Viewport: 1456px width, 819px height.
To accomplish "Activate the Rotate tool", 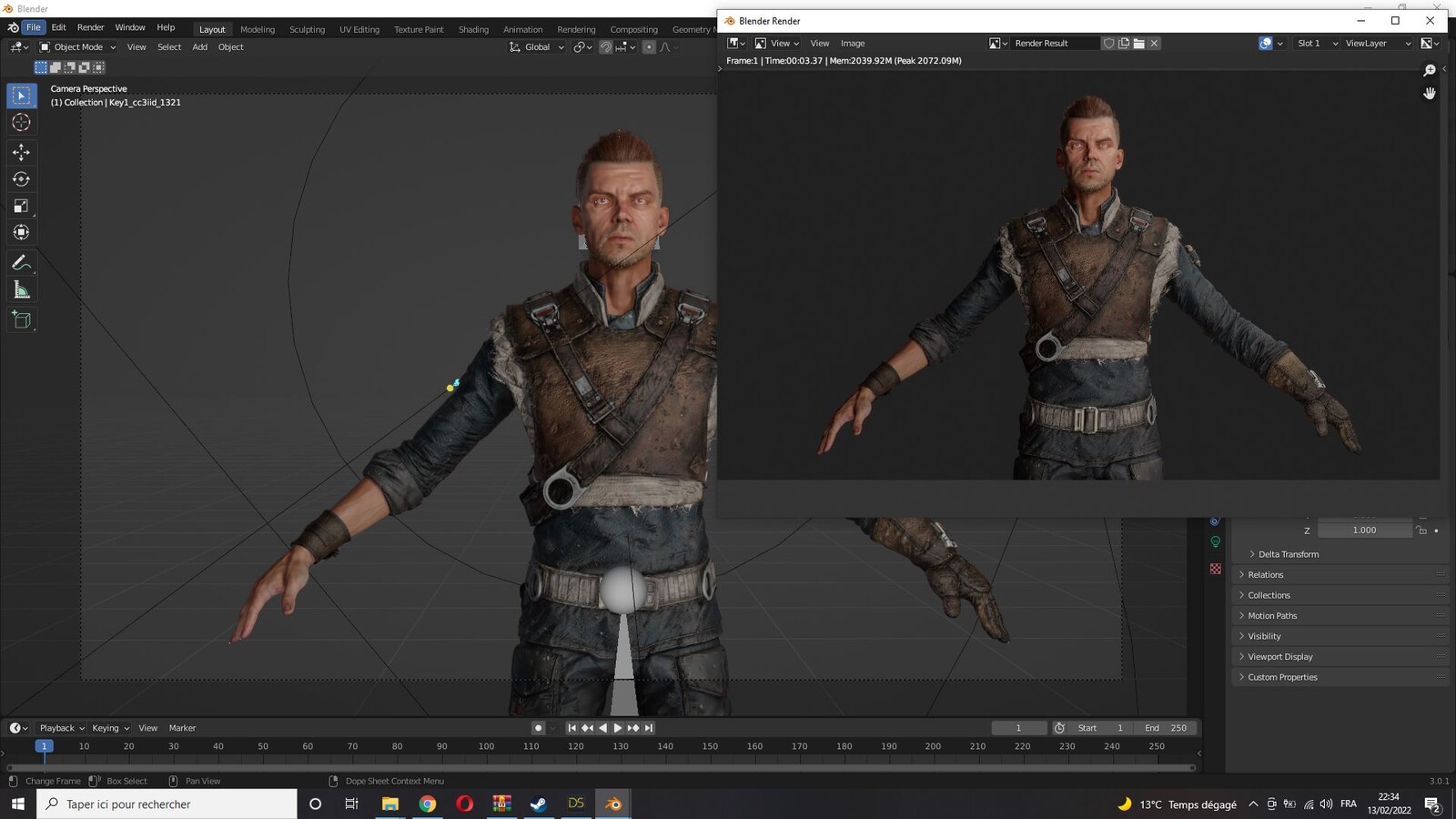I will [21, 179].
